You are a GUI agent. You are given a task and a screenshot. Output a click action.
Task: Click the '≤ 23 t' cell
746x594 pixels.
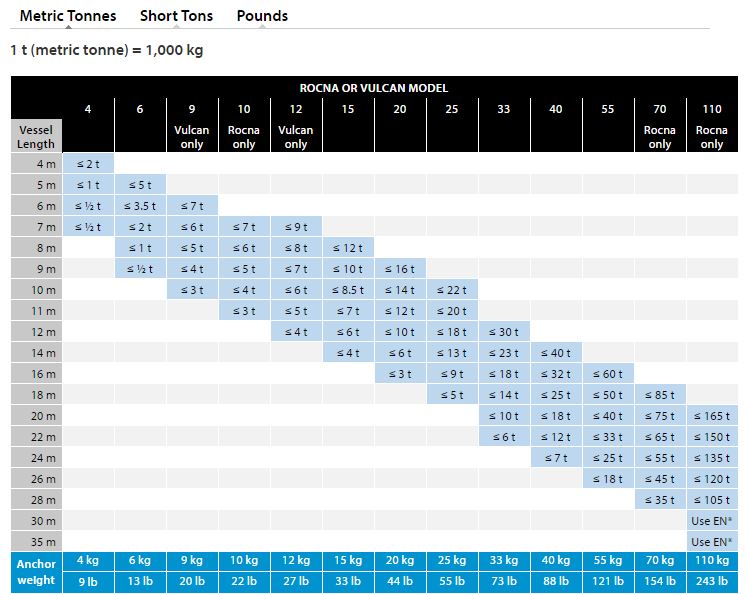504,353
